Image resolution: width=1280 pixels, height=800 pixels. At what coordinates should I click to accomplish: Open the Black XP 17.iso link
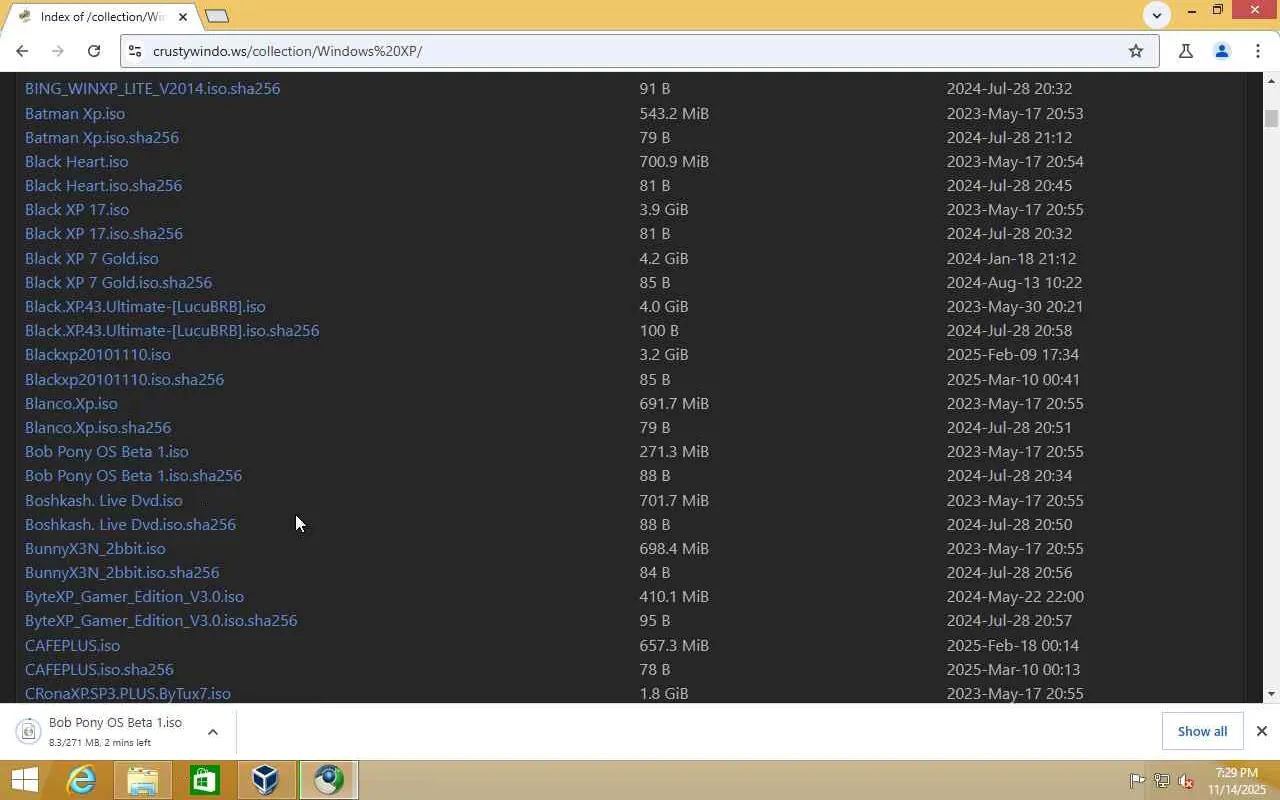point(77,209)
